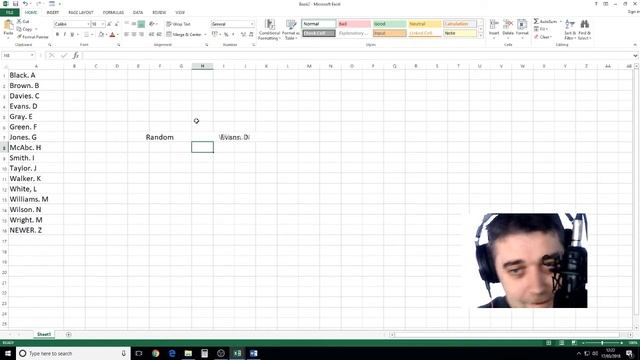The height and width of the screenshot is (360, 640).
Task: Click the AutoSum sigma icon
Action: pos(536,21)
